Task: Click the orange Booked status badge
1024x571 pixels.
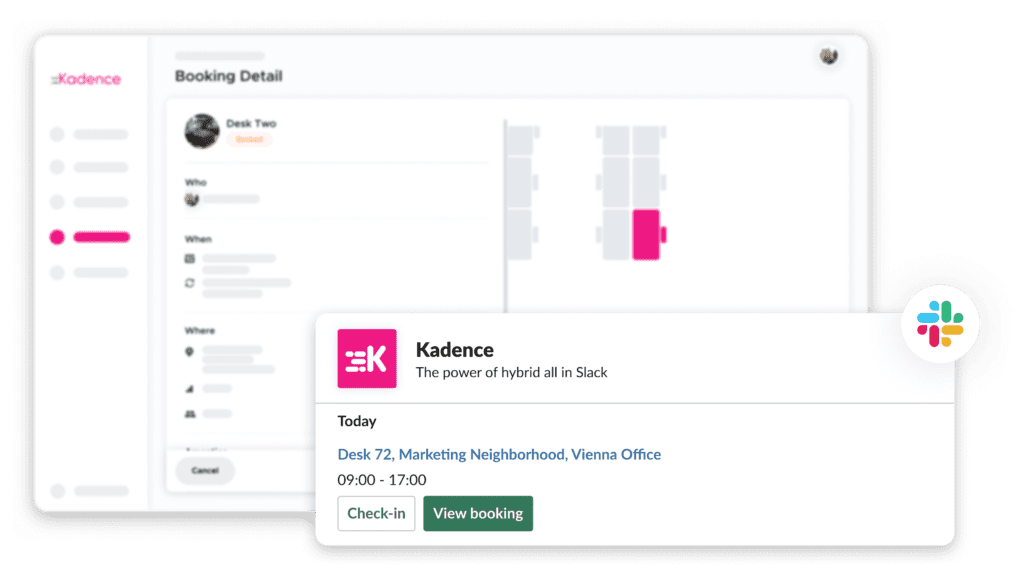Action: [x=249, y=139]
